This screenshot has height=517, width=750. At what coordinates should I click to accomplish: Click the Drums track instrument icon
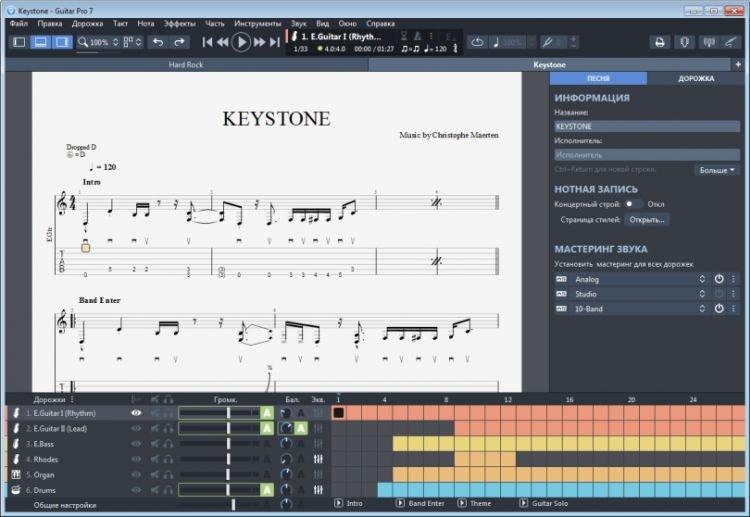tap(16, 490)
